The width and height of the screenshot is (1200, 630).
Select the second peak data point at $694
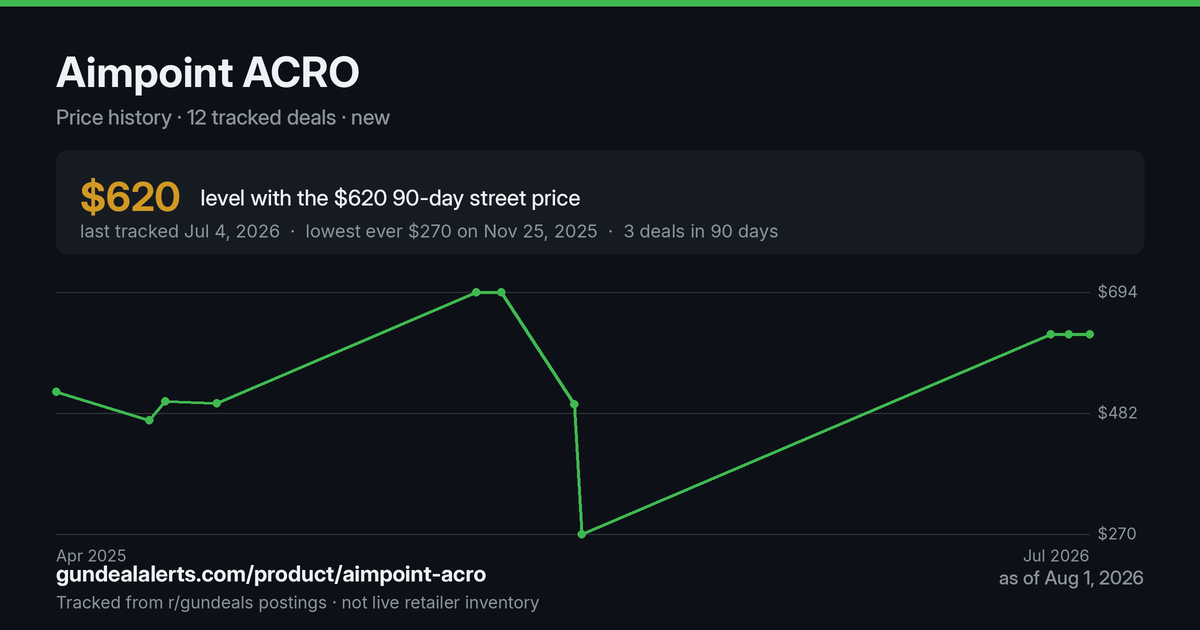pyautogui.click(x=501, y=292)
